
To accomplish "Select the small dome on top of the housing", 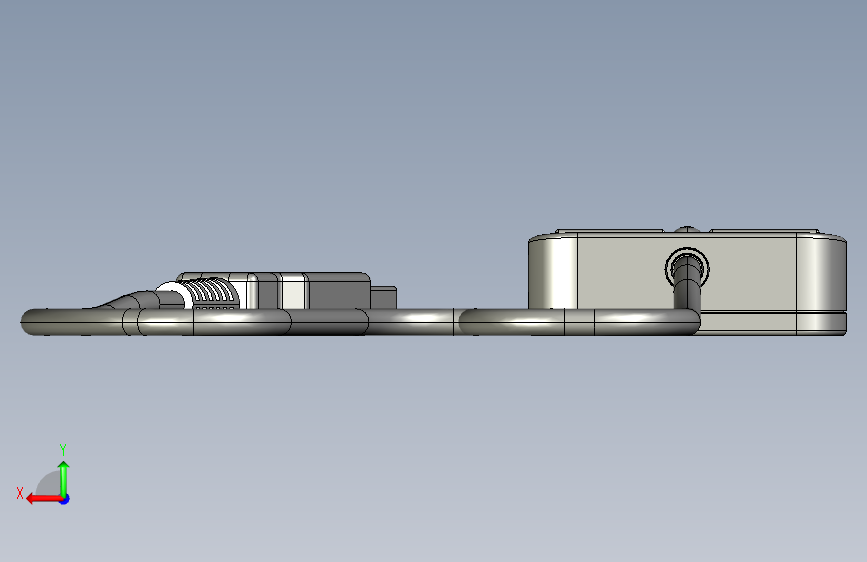I will (x=687, y=228).
